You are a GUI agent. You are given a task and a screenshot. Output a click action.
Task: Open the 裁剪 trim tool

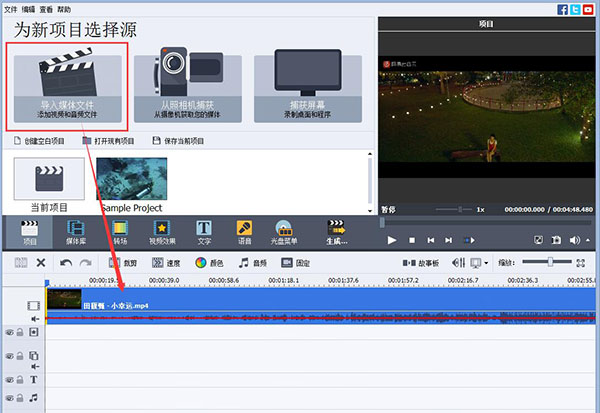coord(123,263)
